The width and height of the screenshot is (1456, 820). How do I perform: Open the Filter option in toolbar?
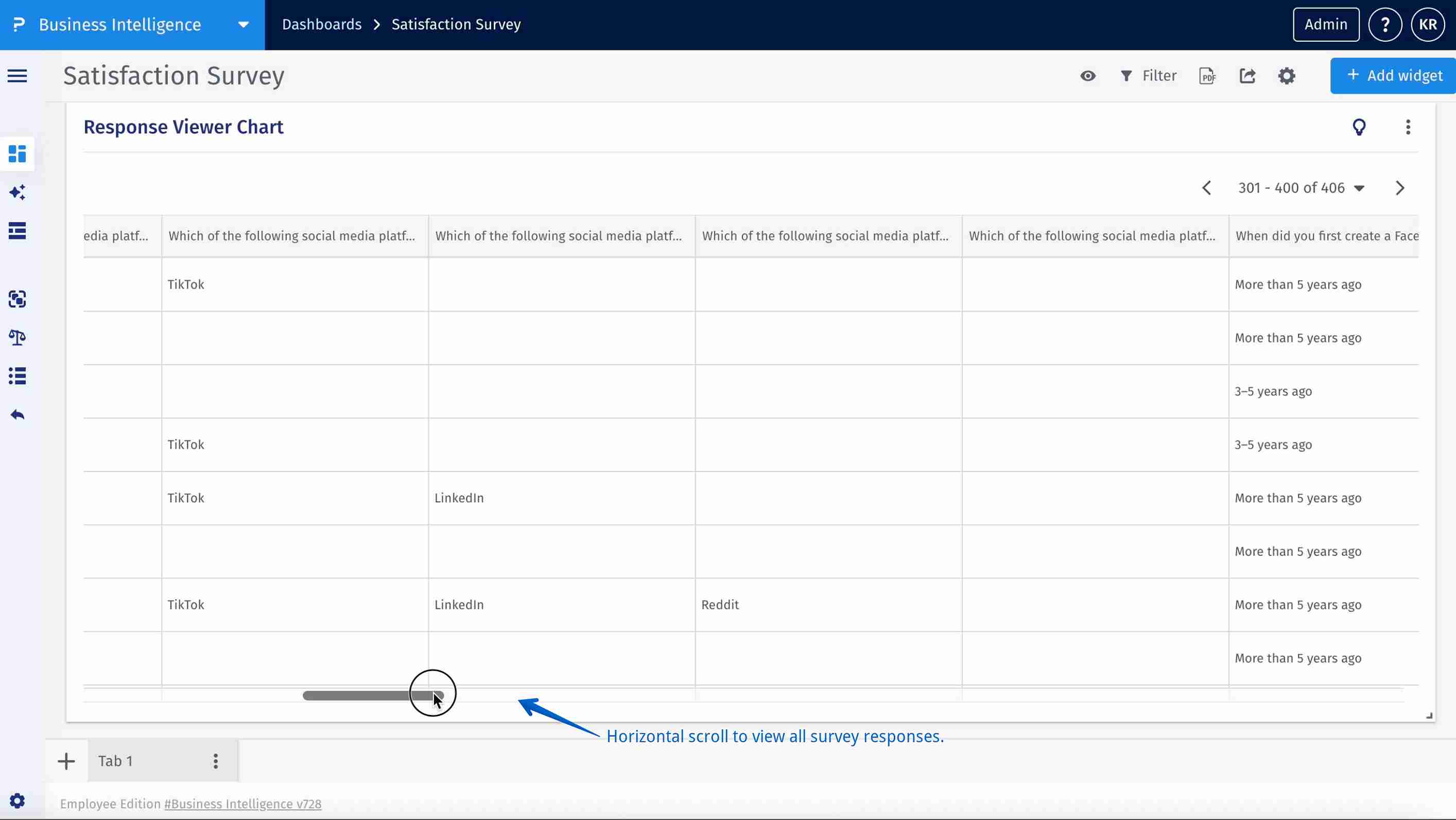(x=1148, y=76)
